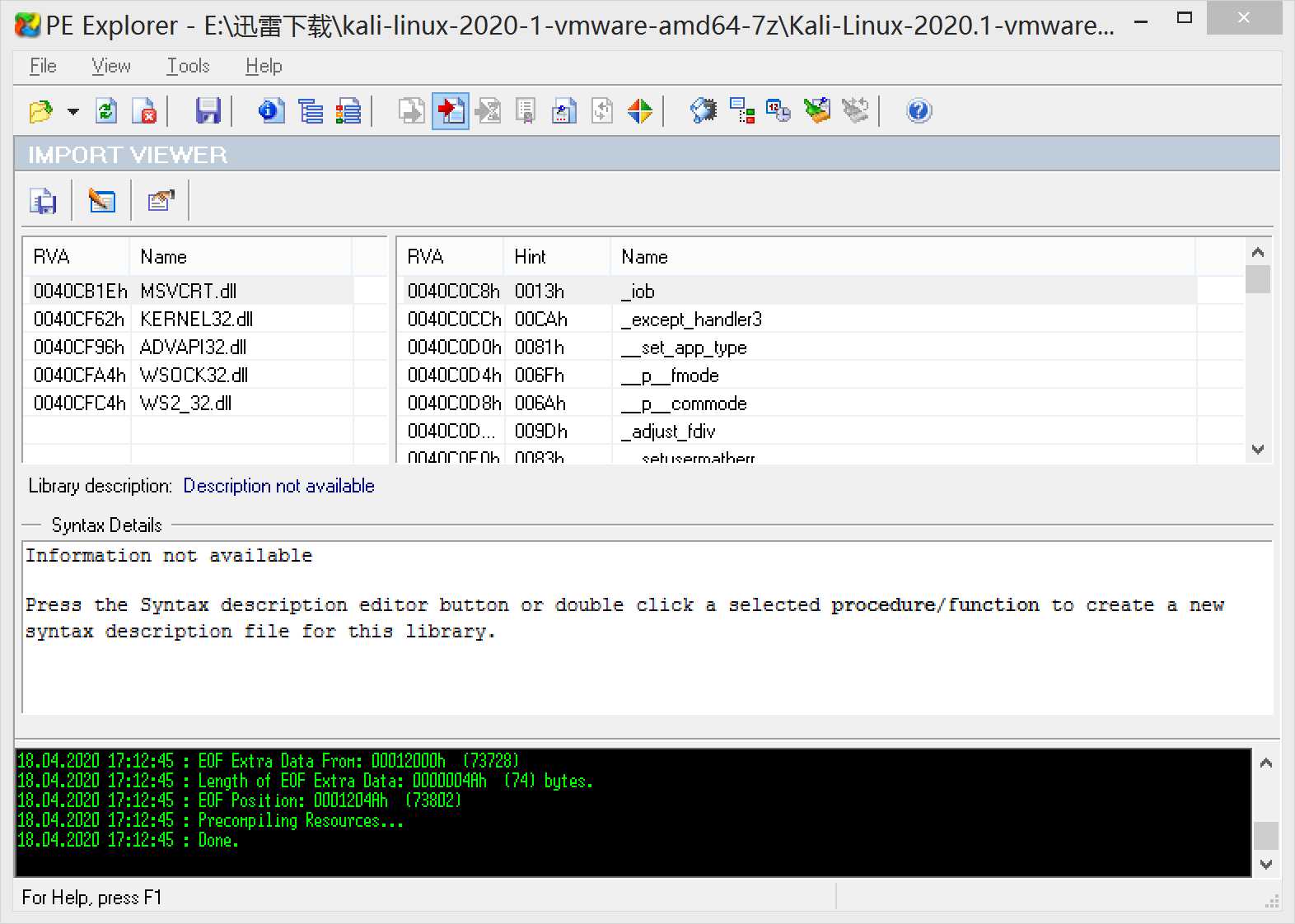This screenshot has height=924, width=1295.
Task: Click the 'Precompiling Resources...' log line
Action: 210,820
